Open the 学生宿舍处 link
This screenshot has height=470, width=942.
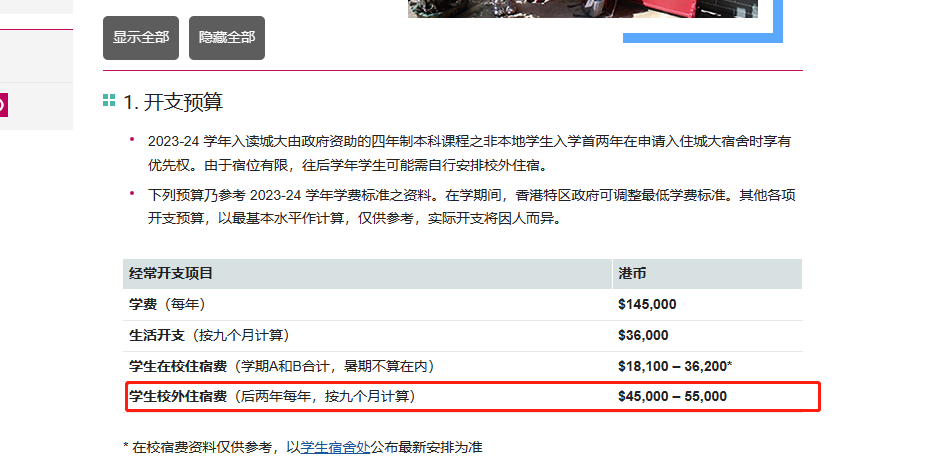click(336, 447)
